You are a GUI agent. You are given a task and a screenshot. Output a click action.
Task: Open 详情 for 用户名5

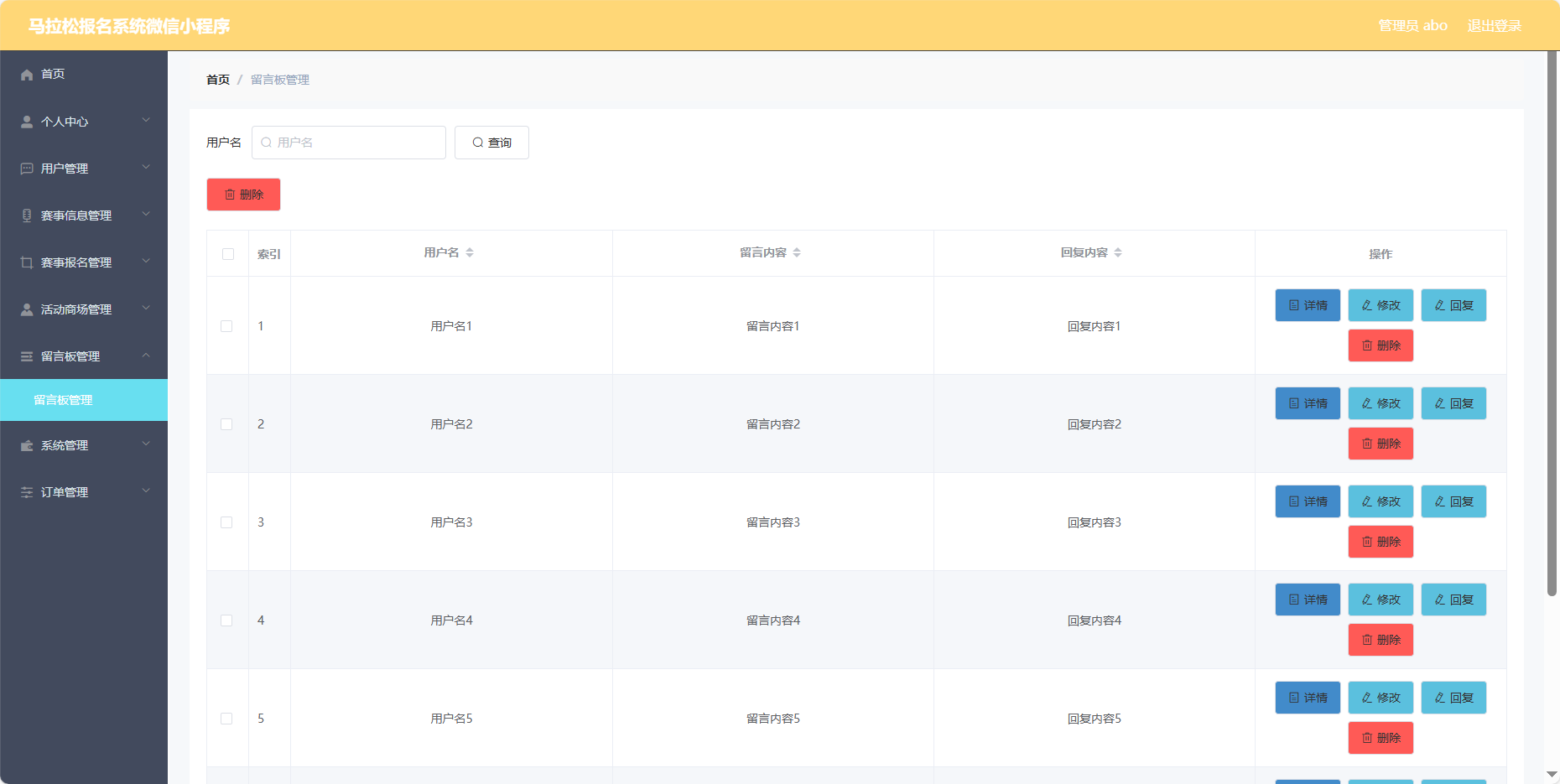1308,698
